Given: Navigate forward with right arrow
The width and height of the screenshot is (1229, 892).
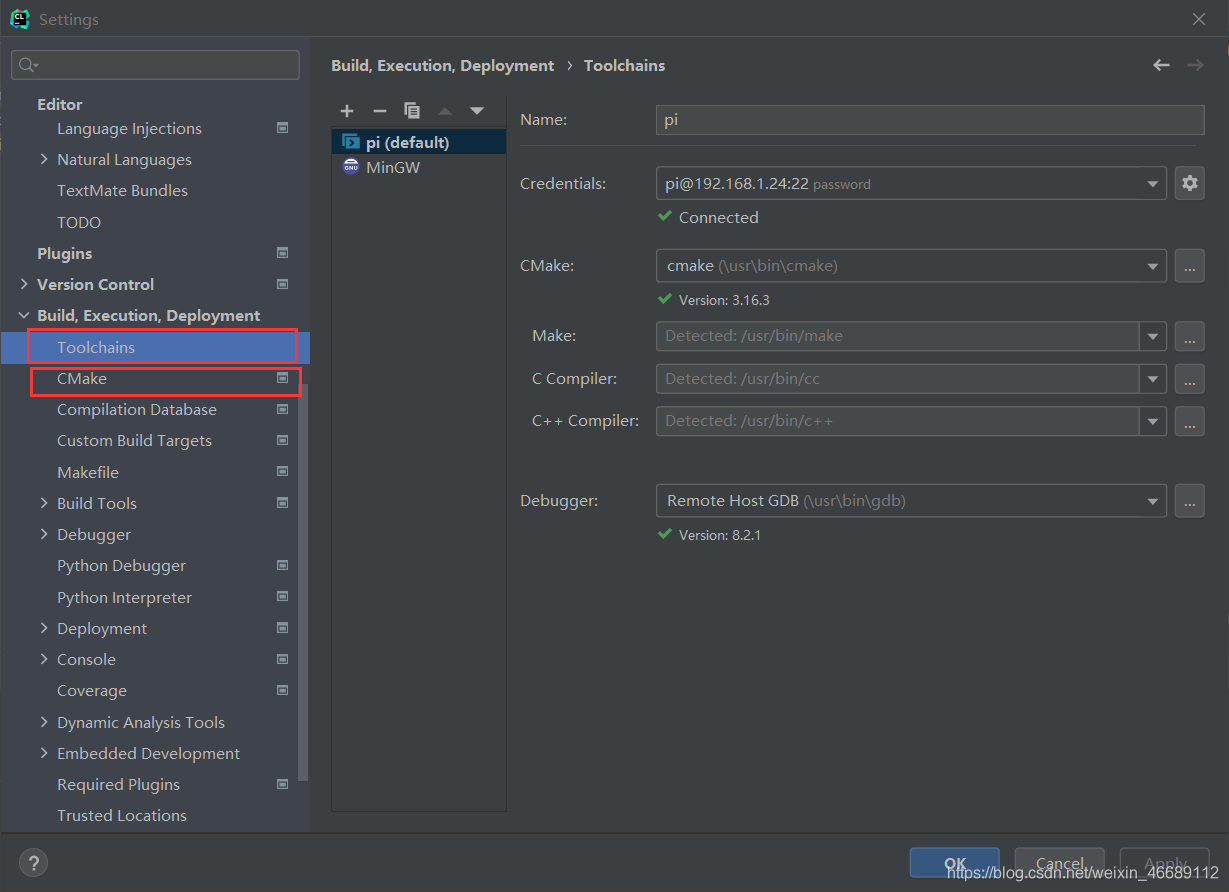Looking at the screenshot, I should (x=1195, y=65).
